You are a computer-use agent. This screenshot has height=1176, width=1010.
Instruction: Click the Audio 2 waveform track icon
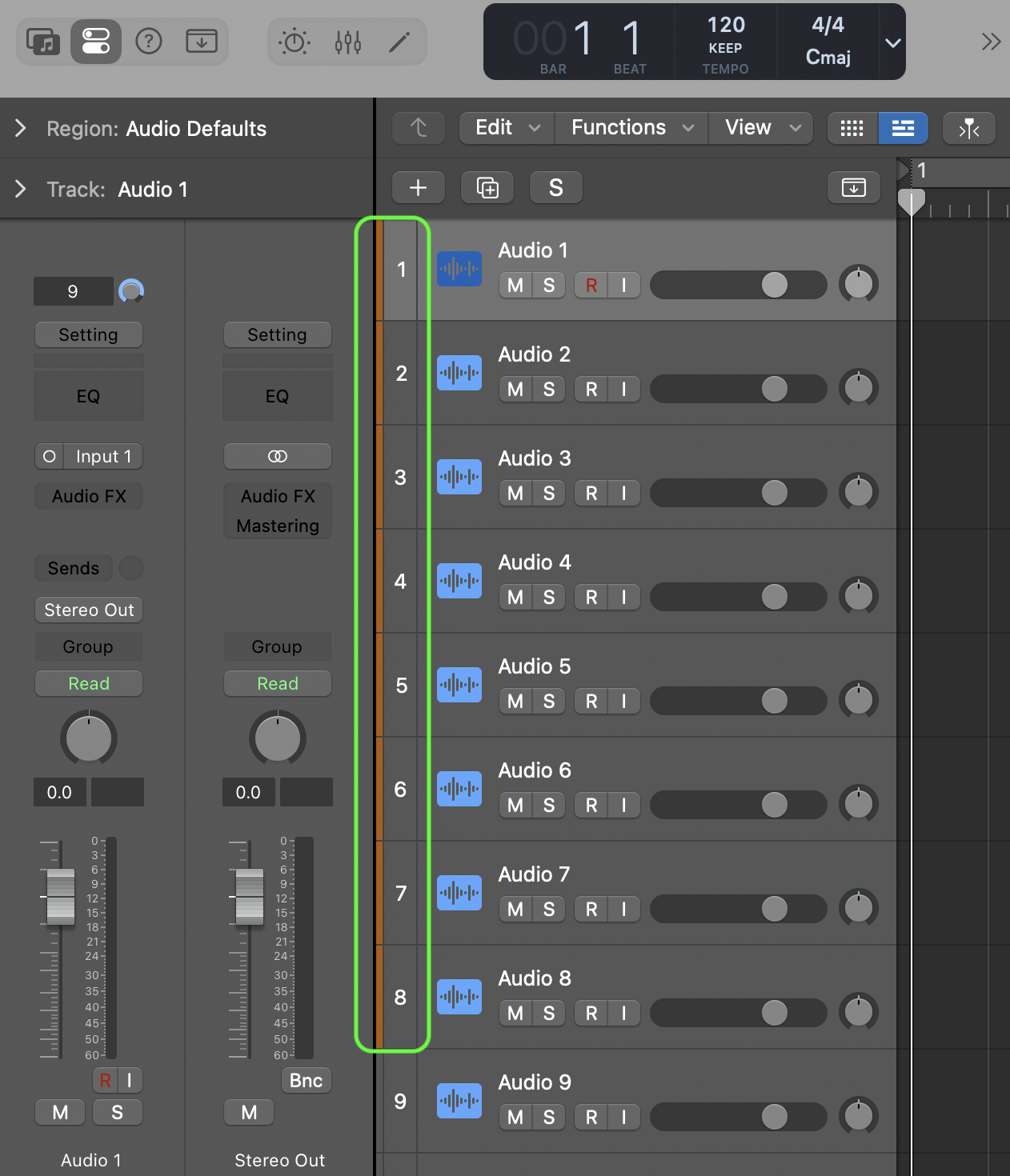(459, 373)
